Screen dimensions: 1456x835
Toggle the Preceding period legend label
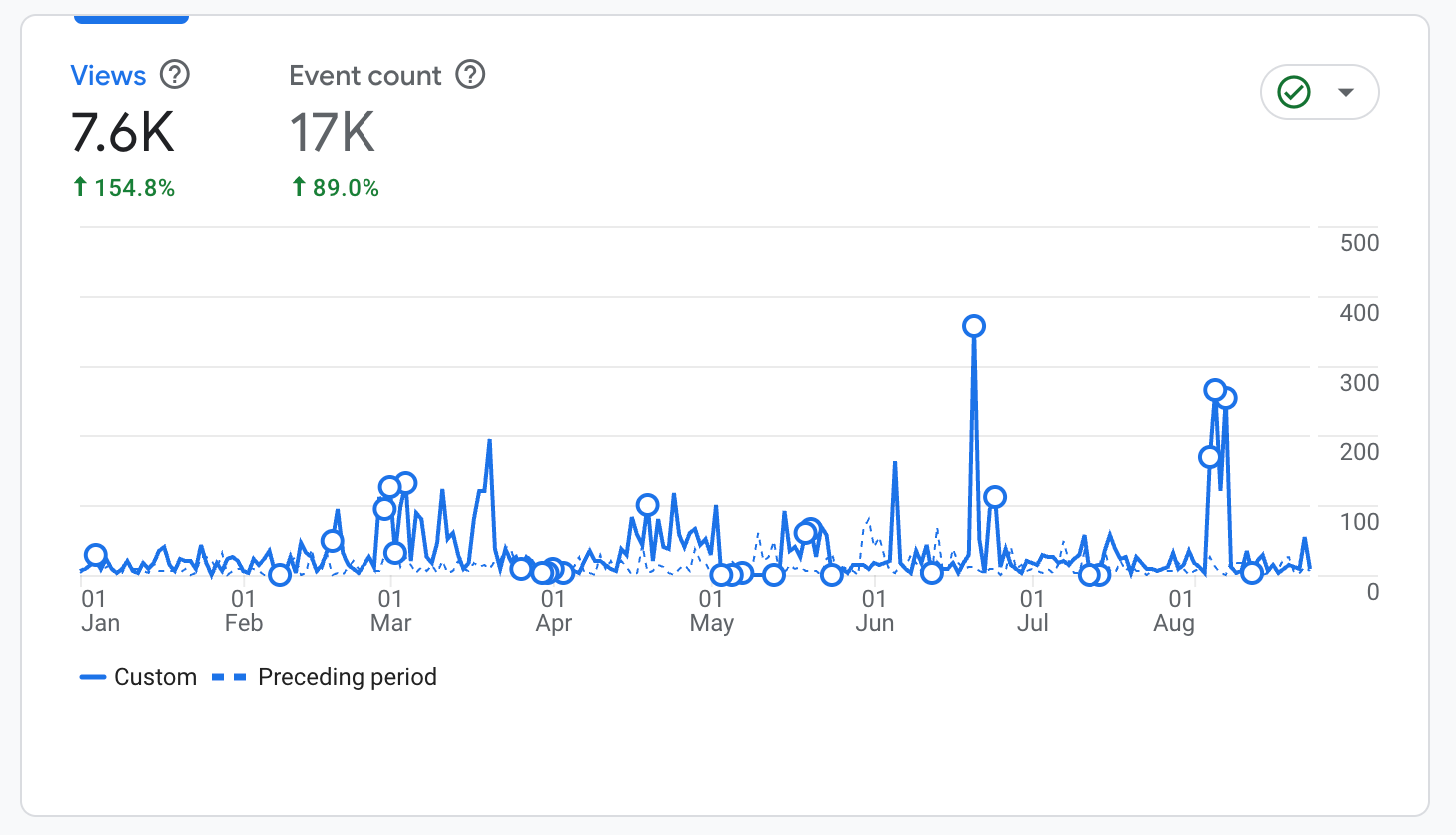point(347,677)
